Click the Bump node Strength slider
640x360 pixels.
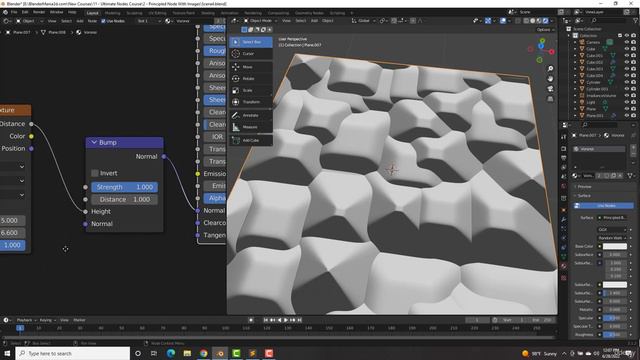[124, 187]
